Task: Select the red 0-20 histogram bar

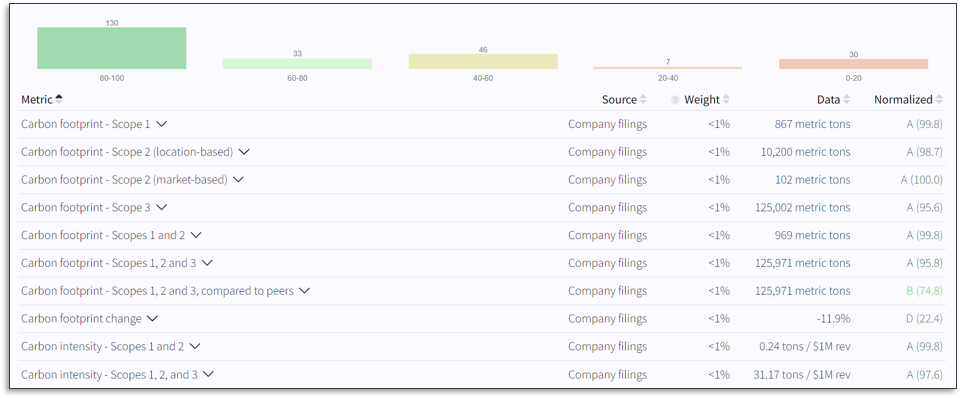Action: click(x=853, y=64)
